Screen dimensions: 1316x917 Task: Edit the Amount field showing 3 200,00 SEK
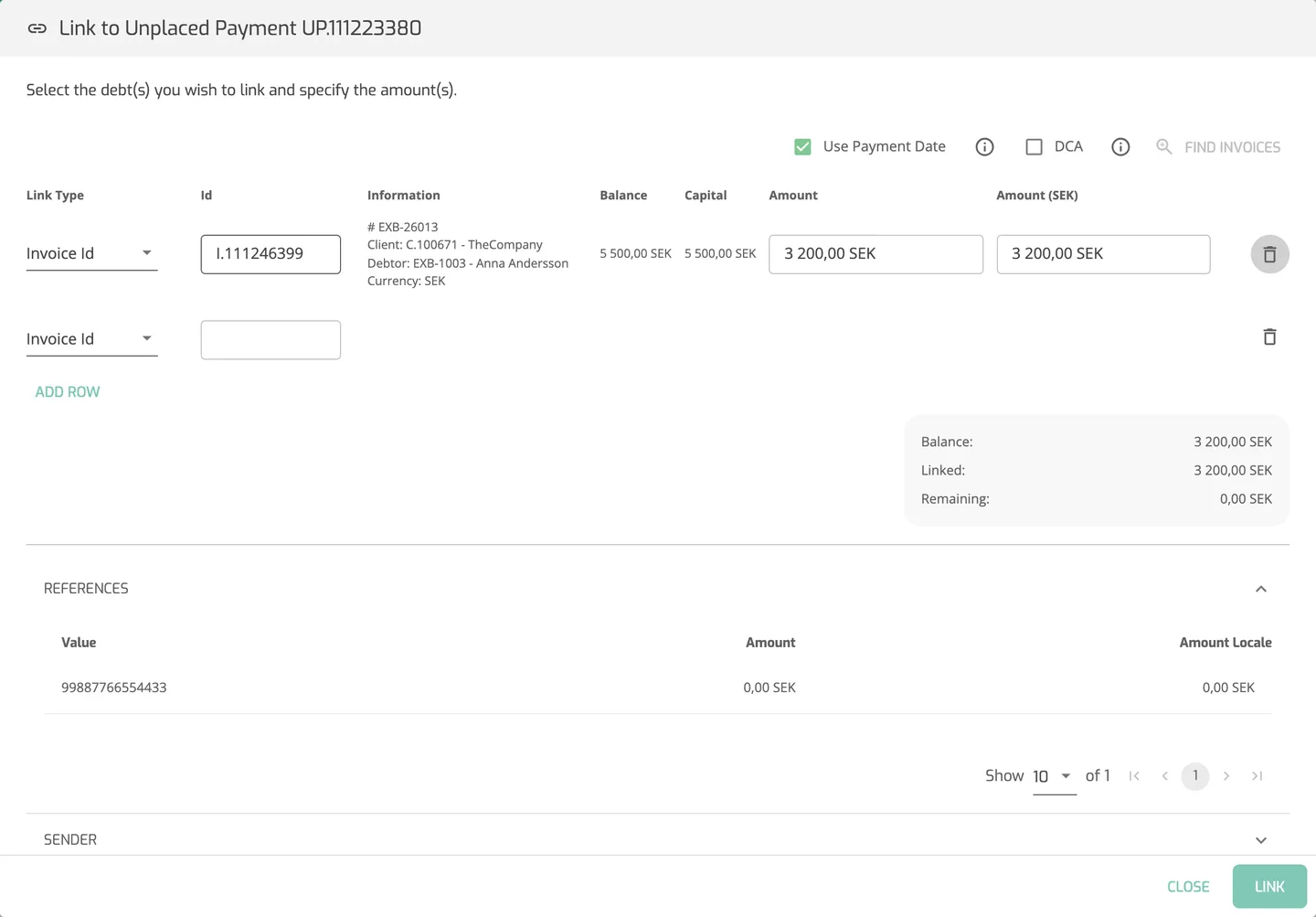click(x=876, y=254)
